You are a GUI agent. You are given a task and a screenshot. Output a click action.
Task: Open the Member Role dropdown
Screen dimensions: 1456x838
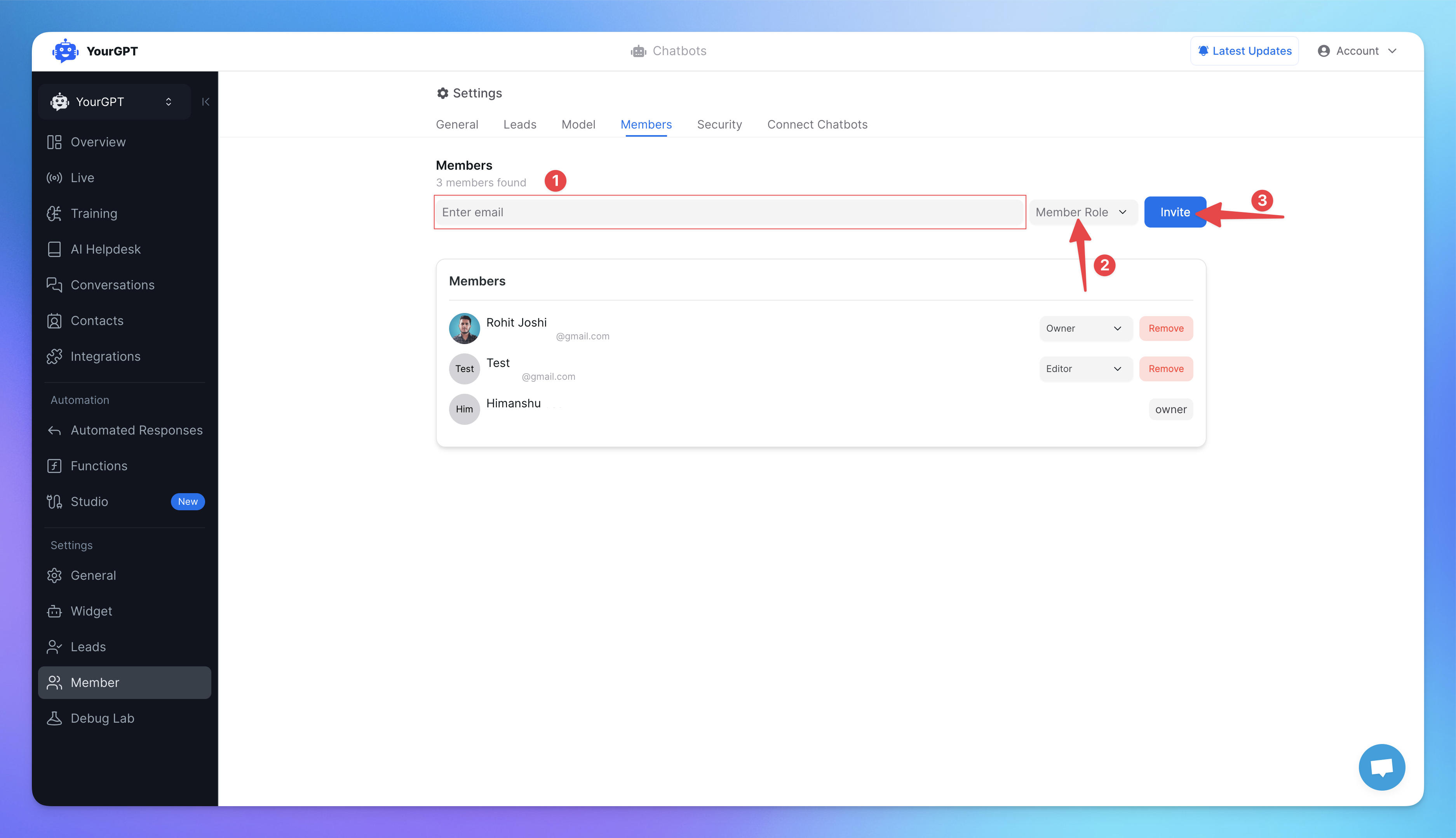[x=1083, y=212]
